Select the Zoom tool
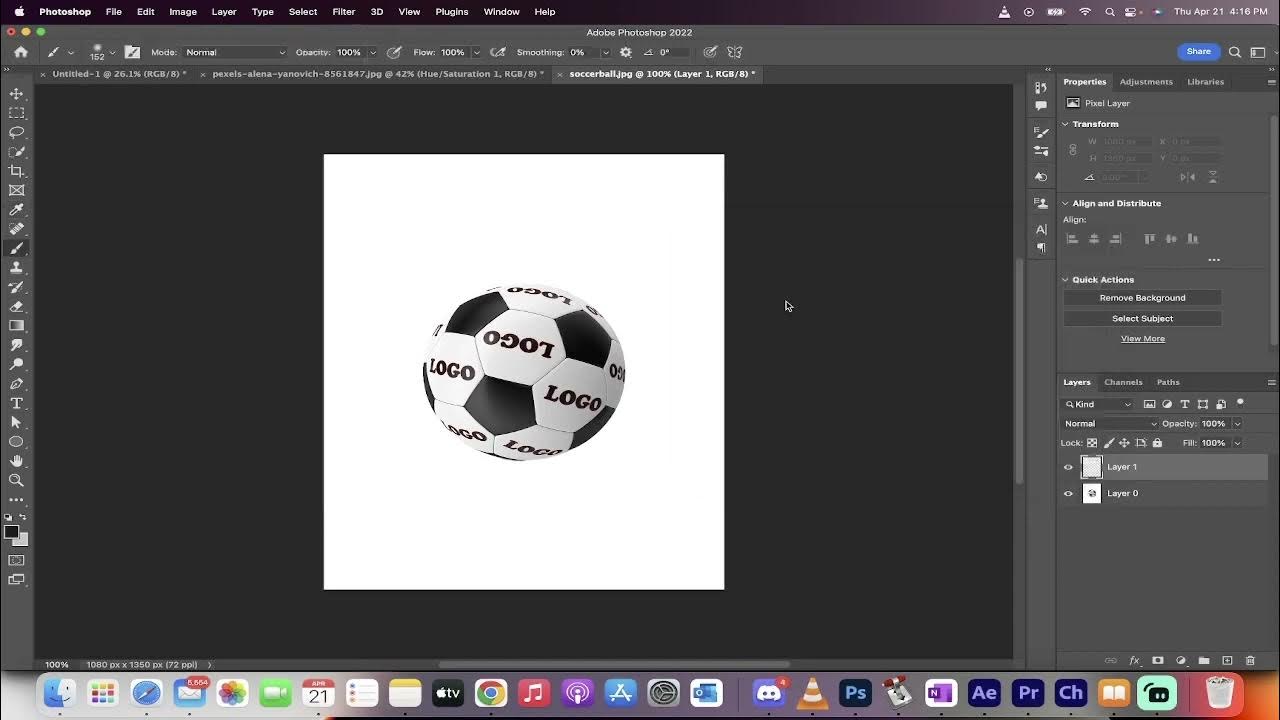The image size is (1280, 720). (16, 480)
